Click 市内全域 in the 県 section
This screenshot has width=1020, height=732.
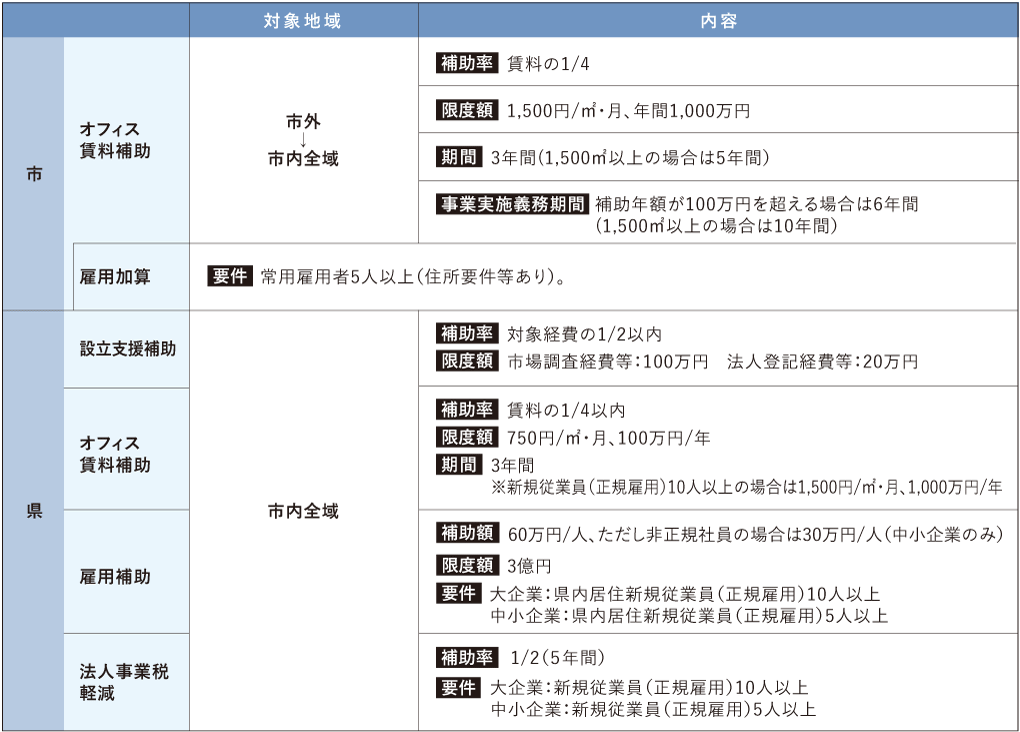[x=303, y=511]
